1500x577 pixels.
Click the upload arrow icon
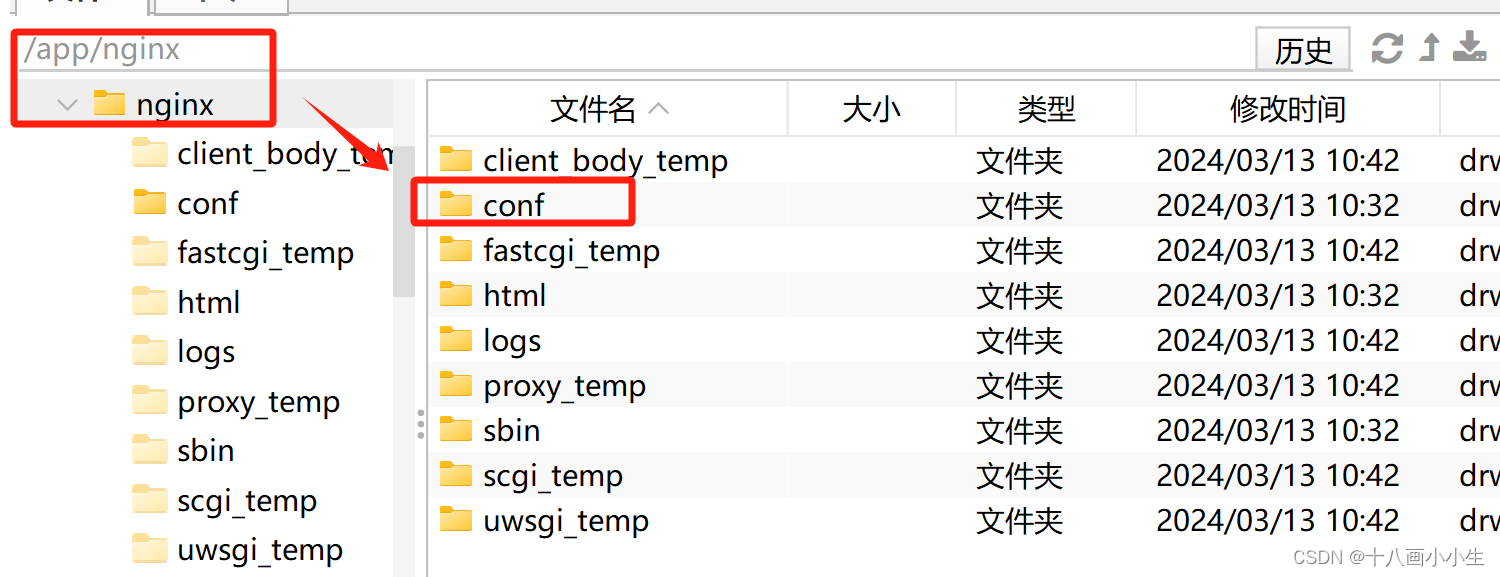pyautogui.click(x=1430, y=48)
